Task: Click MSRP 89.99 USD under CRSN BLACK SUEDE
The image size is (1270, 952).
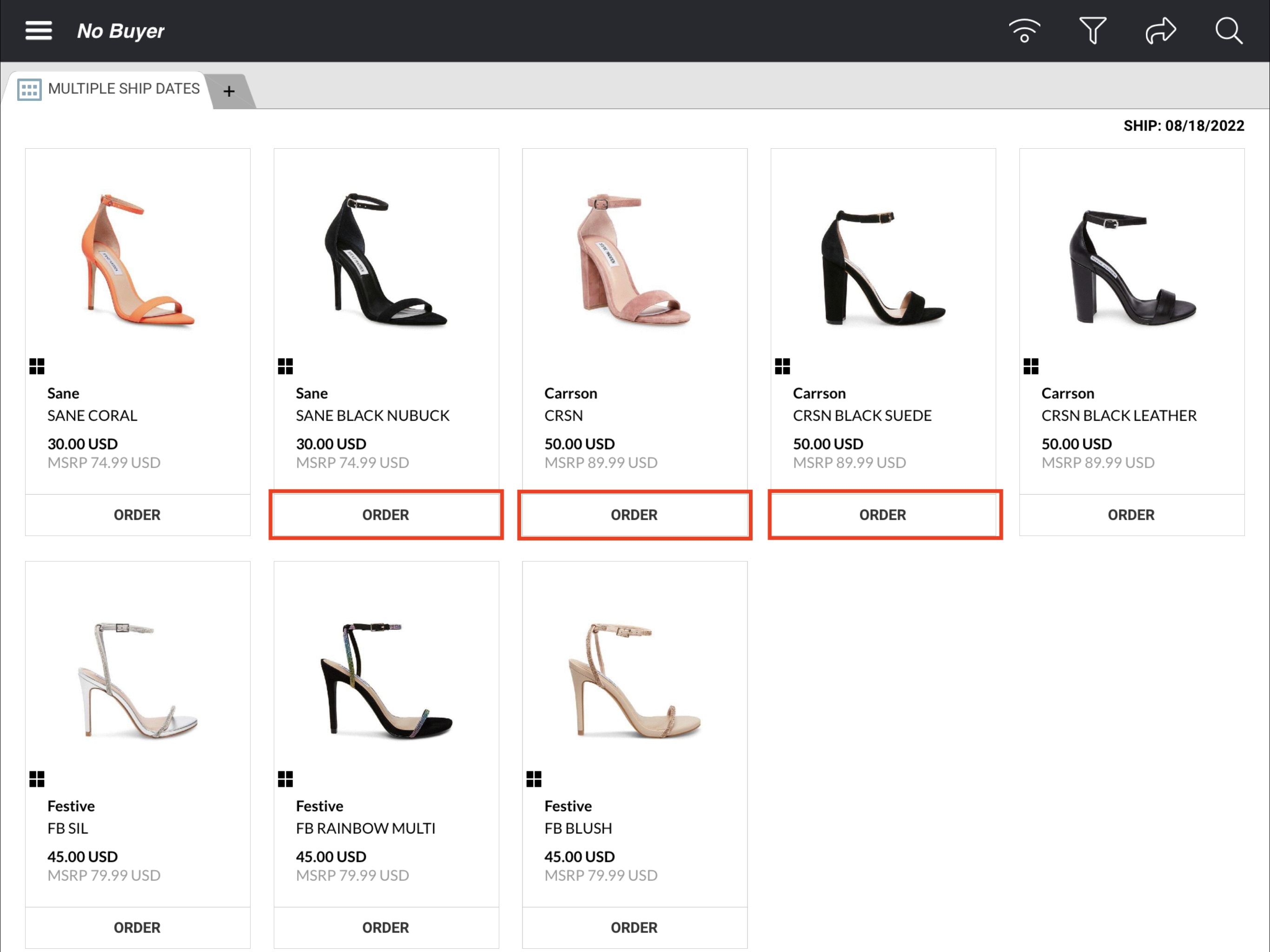Action: (849, 463)
